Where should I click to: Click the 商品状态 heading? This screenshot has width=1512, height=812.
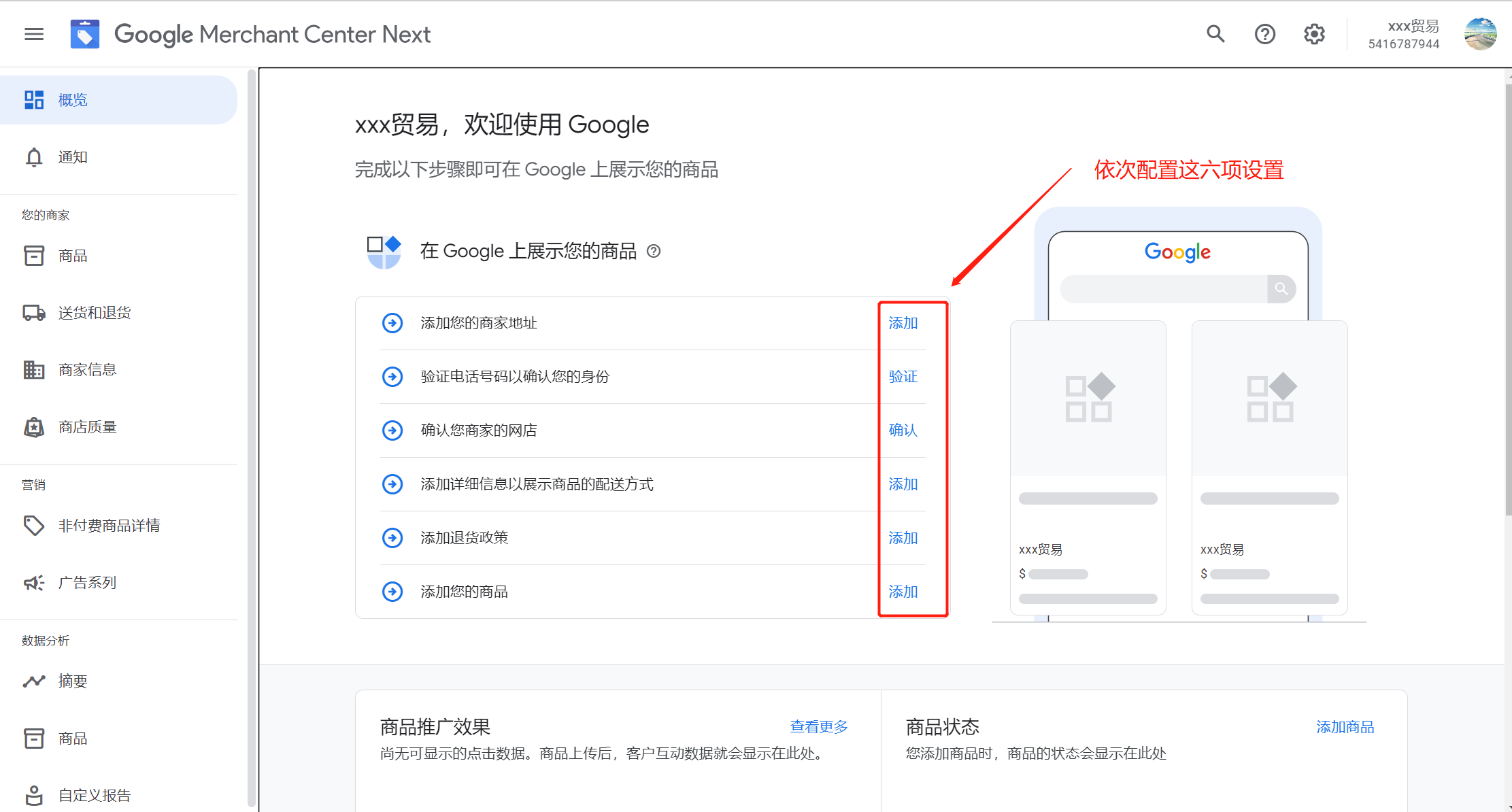942,727
